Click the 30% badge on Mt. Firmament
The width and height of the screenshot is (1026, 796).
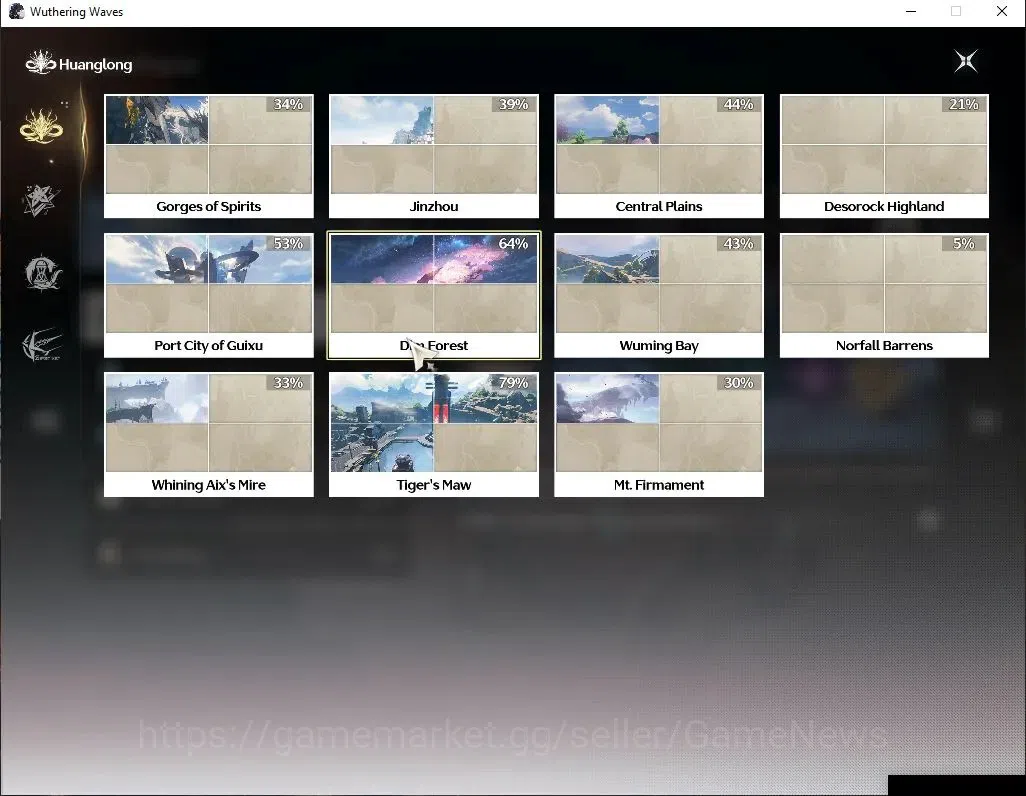(x=739, y=383)
